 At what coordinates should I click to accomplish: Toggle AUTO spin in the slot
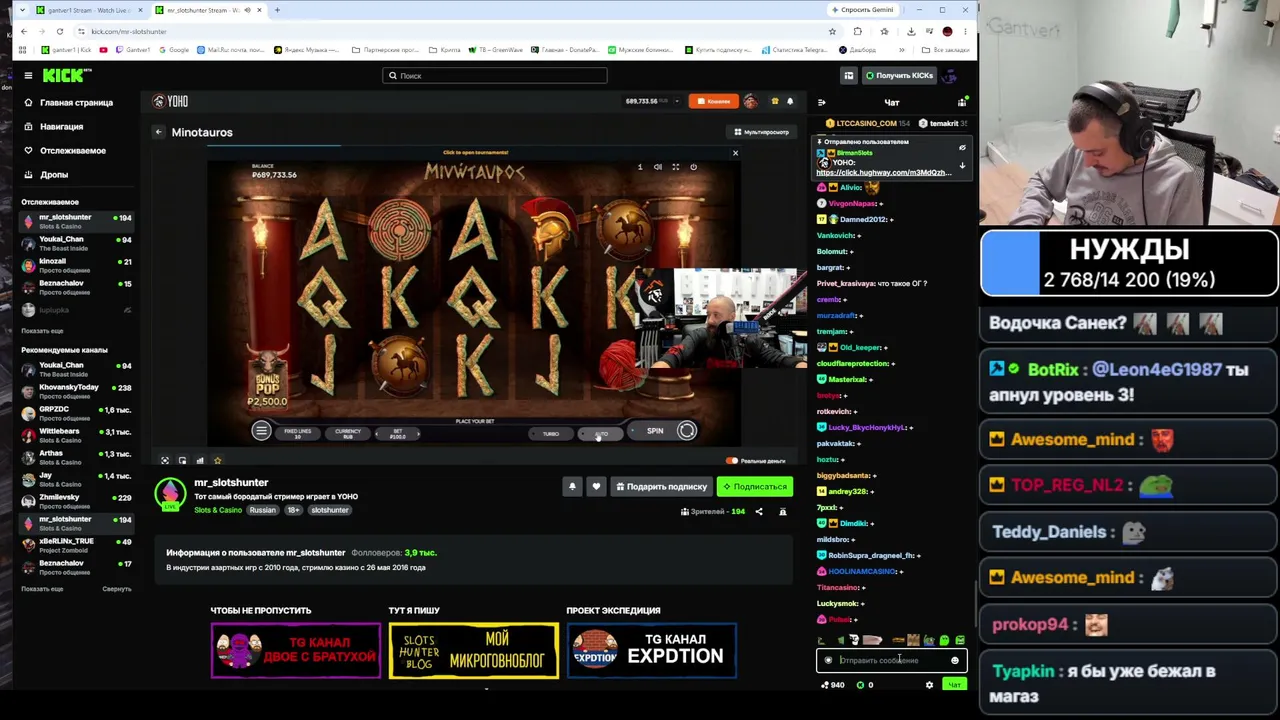click(601, 434)
